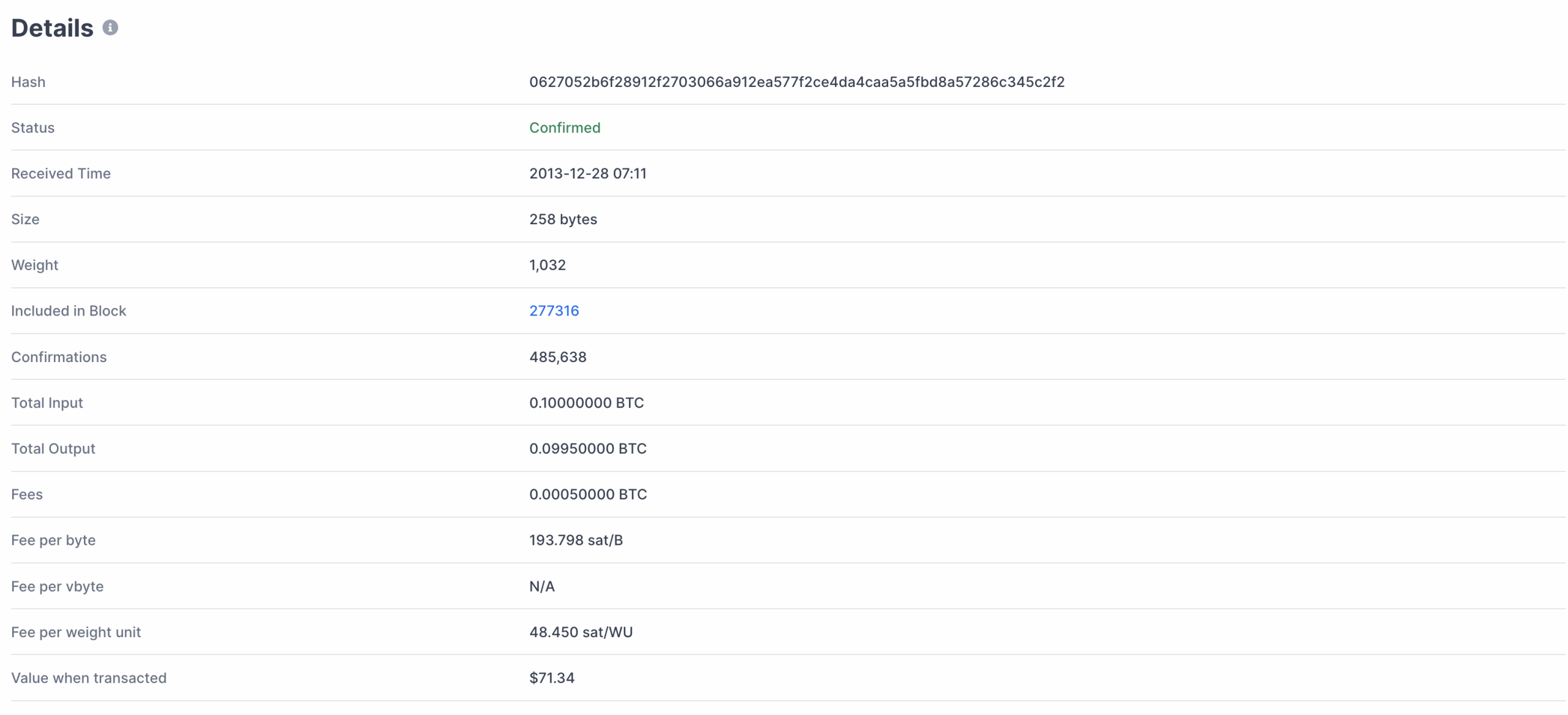Click the received time 2013-12-28 07:11
This screenshot has height=715, width=1568.
pos(588,173)
